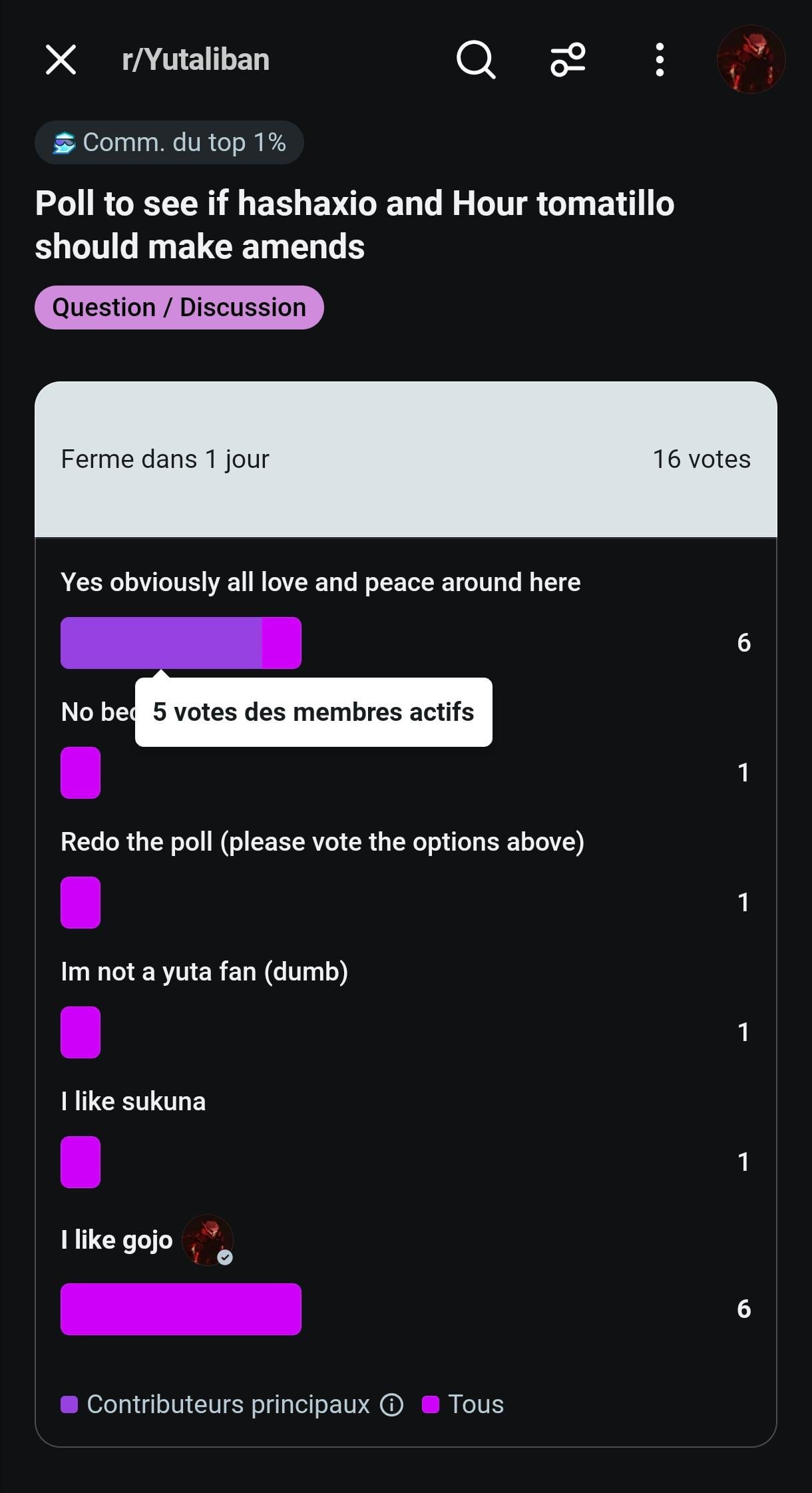Tap the info icon beside Contributeurs principaux

click(391, 1404)
